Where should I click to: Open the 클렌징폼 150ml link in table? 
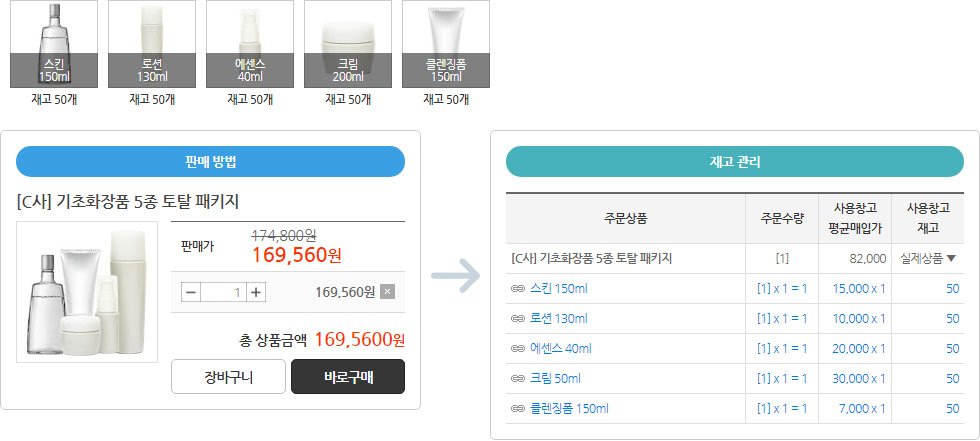point(569,409)
